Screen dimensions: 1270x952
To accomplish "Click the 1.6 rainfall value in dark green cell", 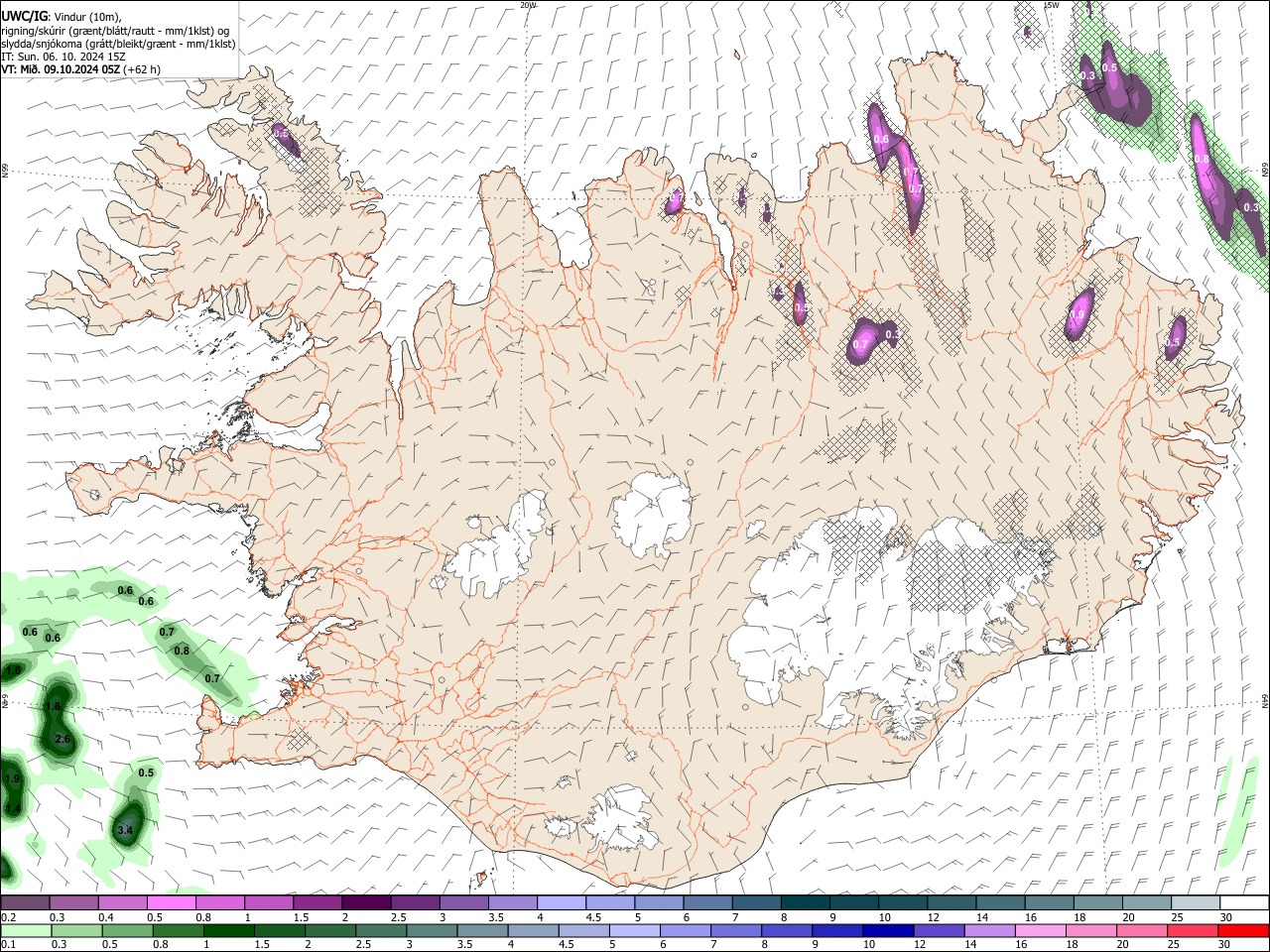I will pos(53,706).
